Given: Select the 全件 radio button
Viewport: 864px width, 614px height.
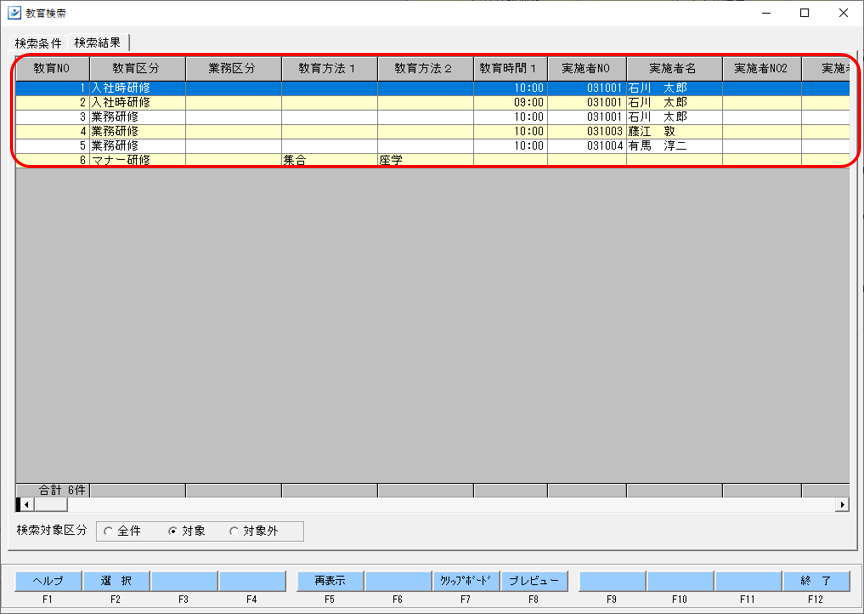Looking at the screenshot, I should (x=108, y=531).
